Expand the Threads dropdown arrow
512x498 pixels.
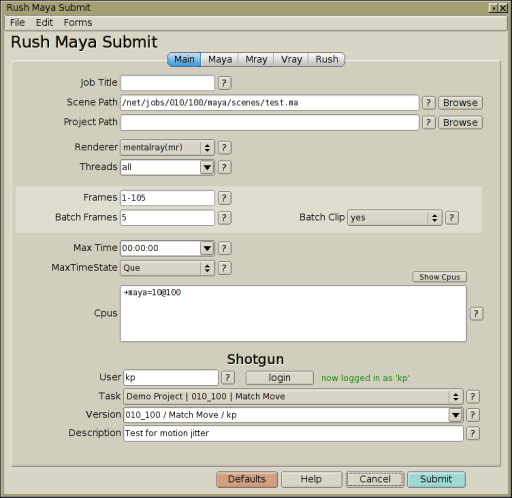207,167
